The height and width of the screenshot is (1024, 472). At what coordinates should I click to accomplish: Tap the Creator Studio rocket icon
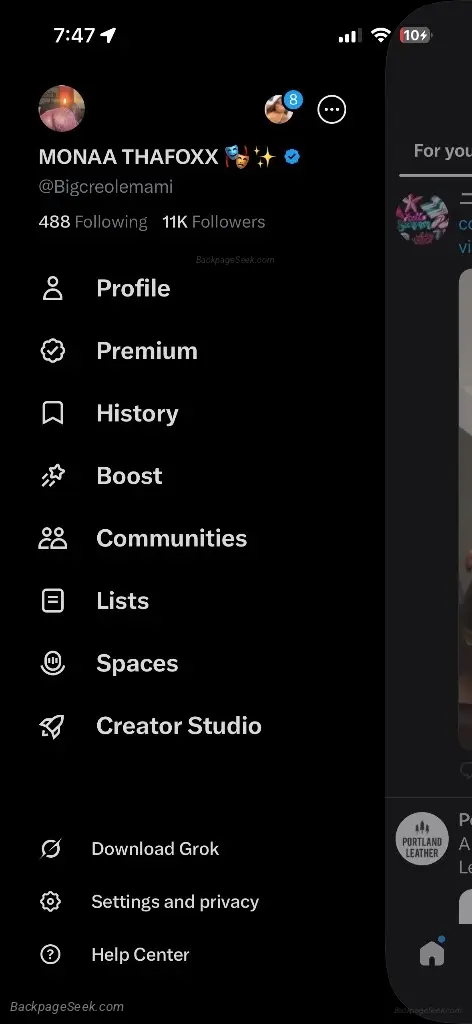point(52,726)
